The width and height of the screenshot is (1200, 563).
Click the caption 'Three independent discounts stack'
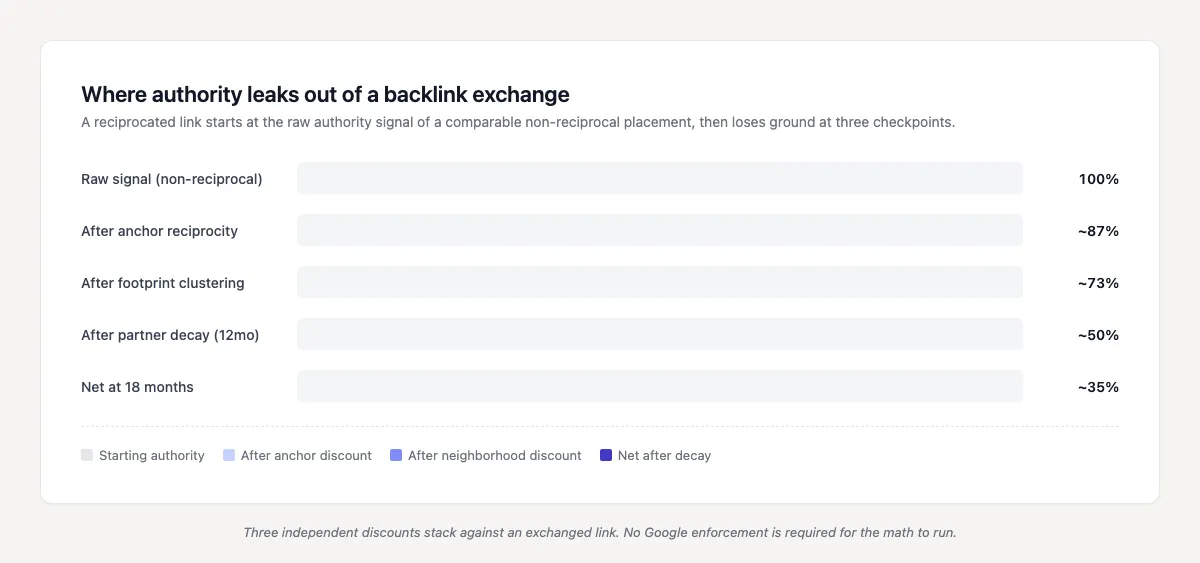click(600, 532)
